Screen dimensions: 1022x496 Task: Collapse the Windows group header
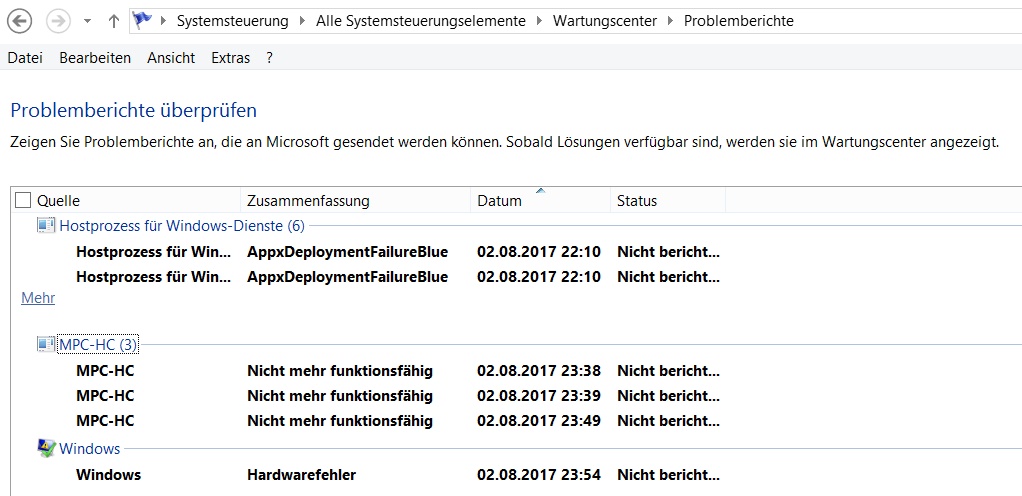tap(90, 448)
